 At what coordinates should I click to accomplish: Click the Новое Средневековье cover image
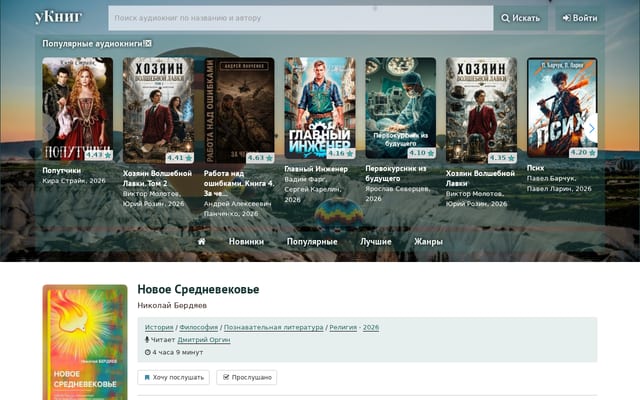[x=85, y=342]
